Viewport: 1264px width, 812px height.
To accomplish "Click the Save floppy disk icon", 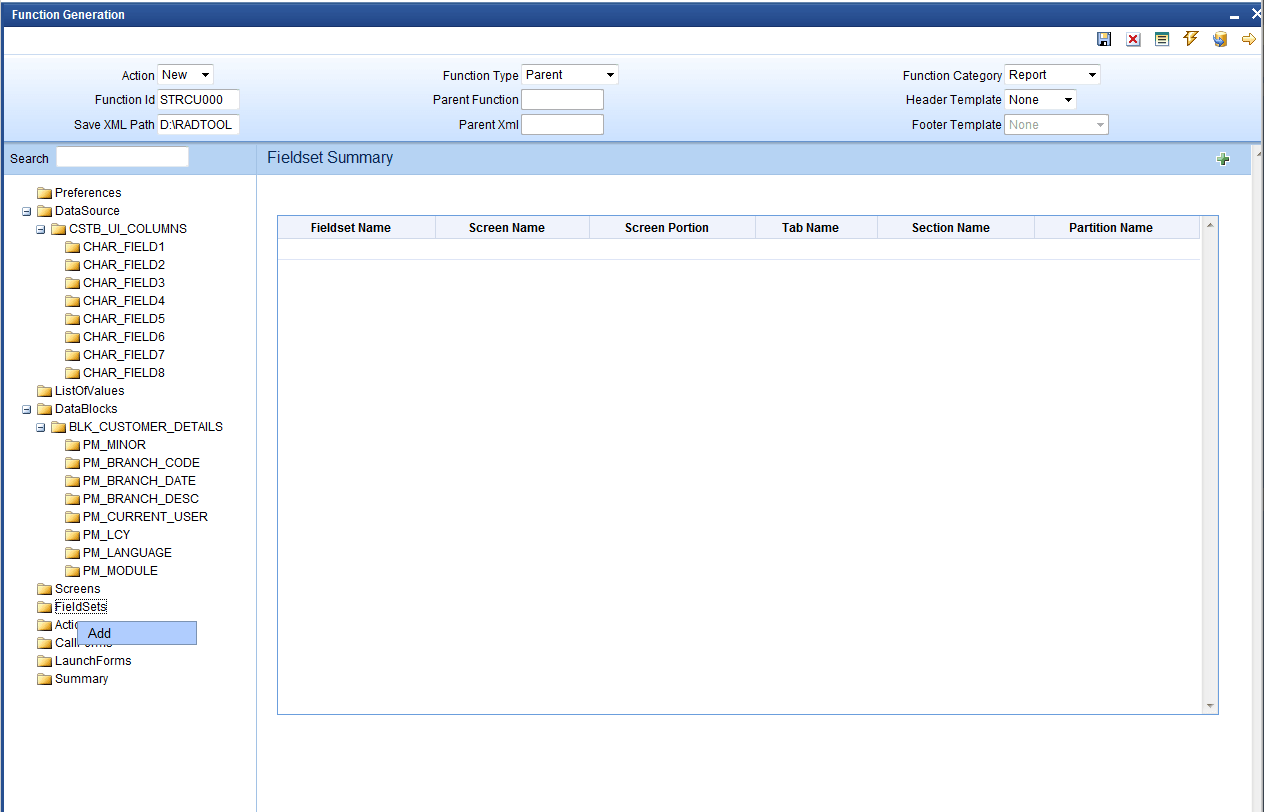I will click(x=1104, y=39).
